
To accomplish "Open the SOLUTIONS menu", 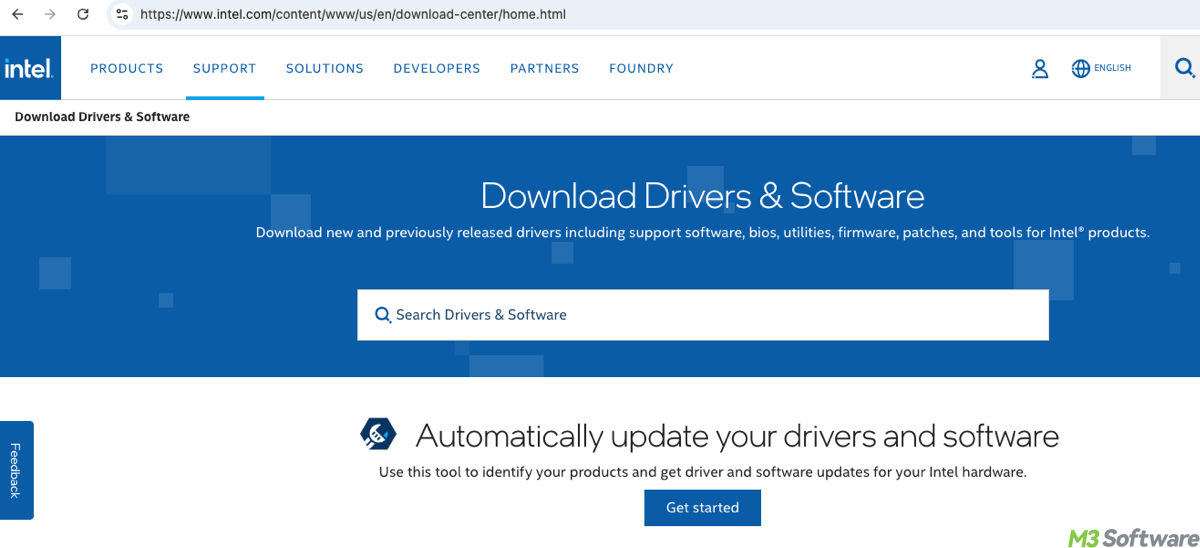I will (325, 69).
